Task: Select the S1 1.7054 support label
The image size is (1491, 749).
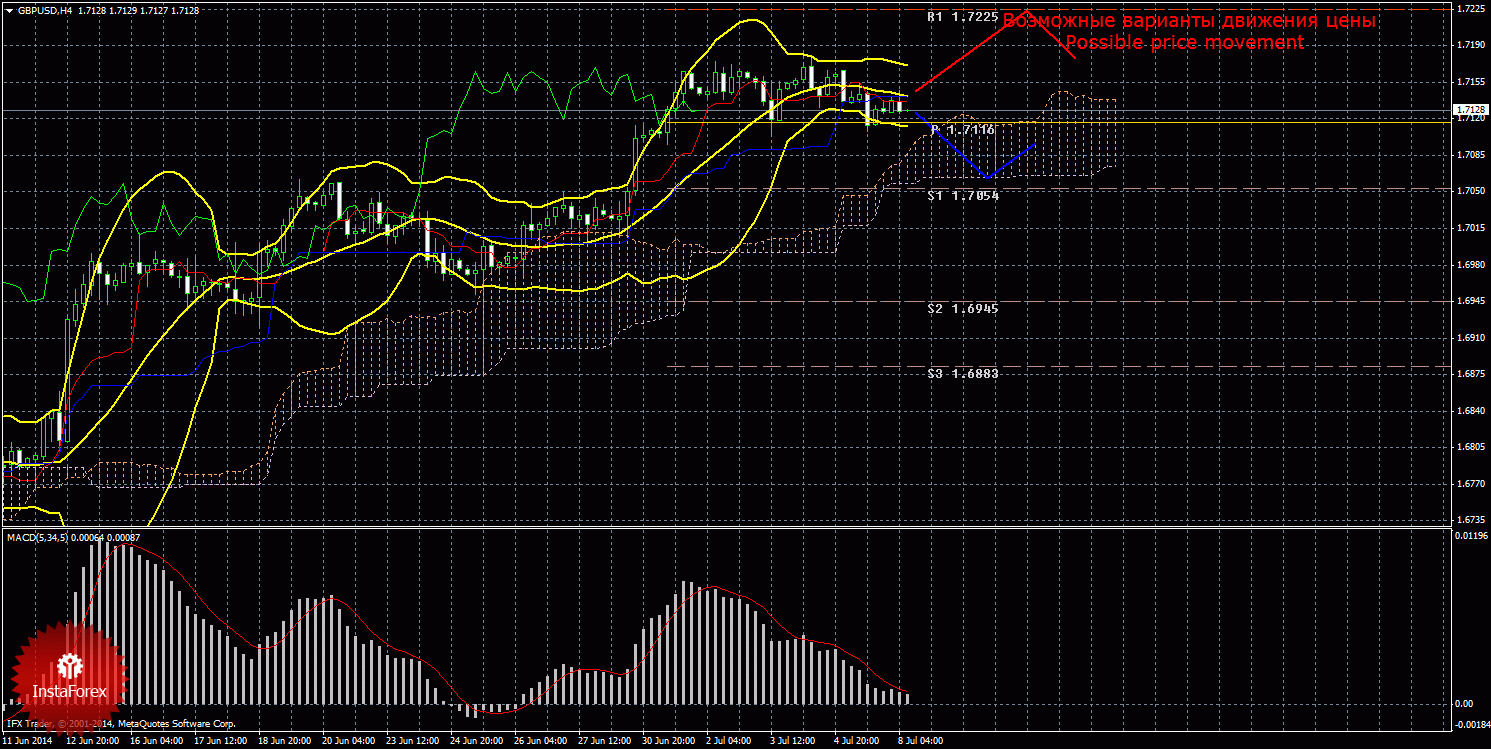Action: pos(962,196)
